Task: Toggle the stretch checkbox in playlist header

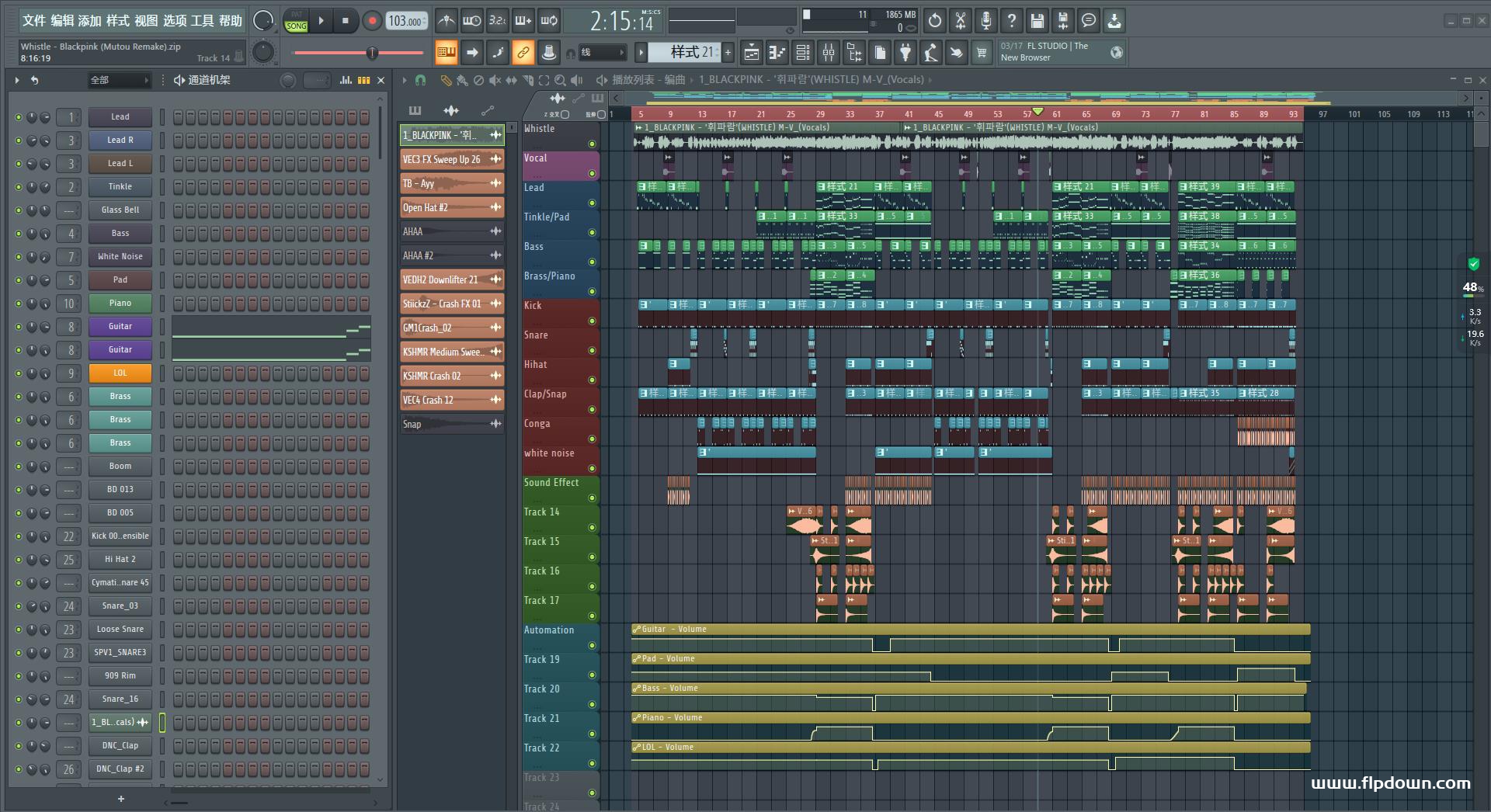Action: pyautogui.click(x=602, y=114)
